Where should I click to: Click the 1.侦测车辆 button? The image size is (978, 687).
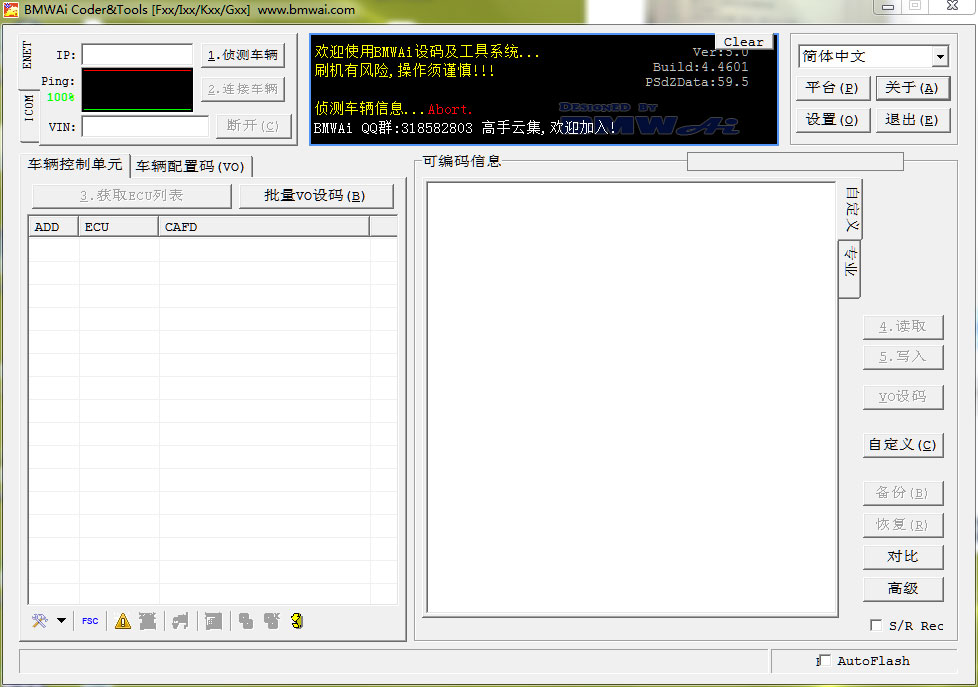click(243, 56)
